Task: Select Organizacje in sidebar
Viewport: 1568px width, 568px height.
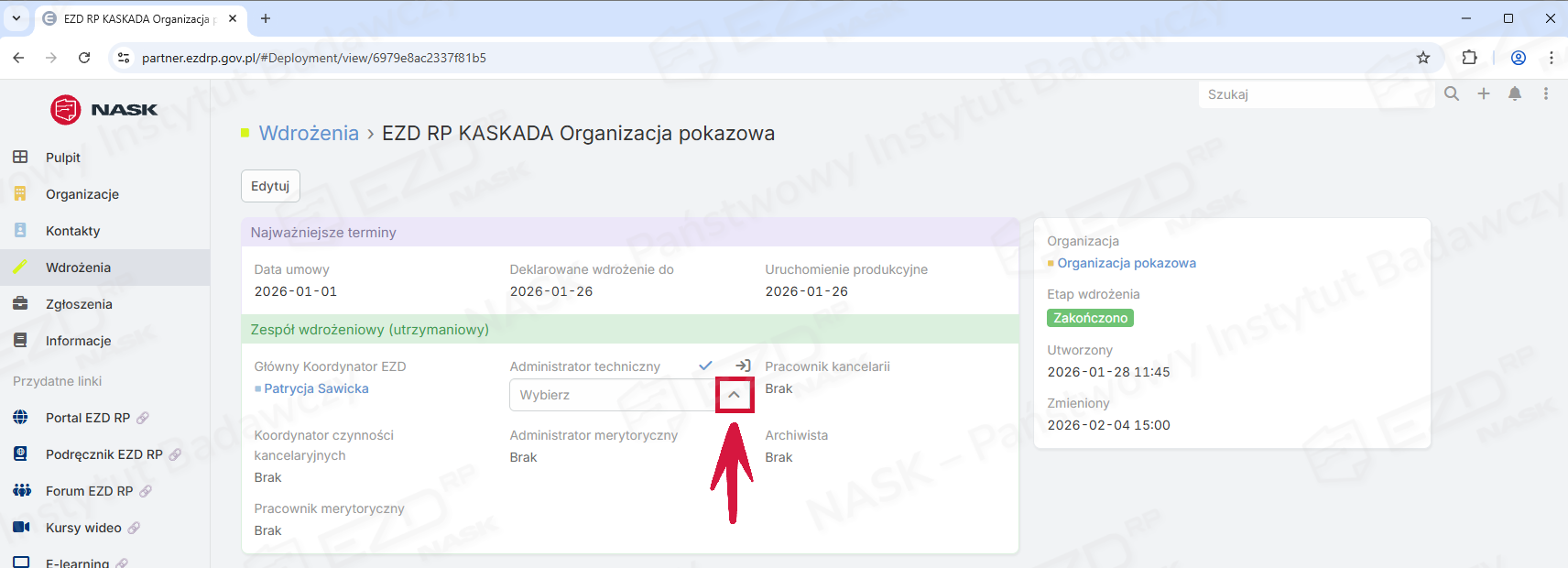Action: pyautogui.click(x=82, y=194)
